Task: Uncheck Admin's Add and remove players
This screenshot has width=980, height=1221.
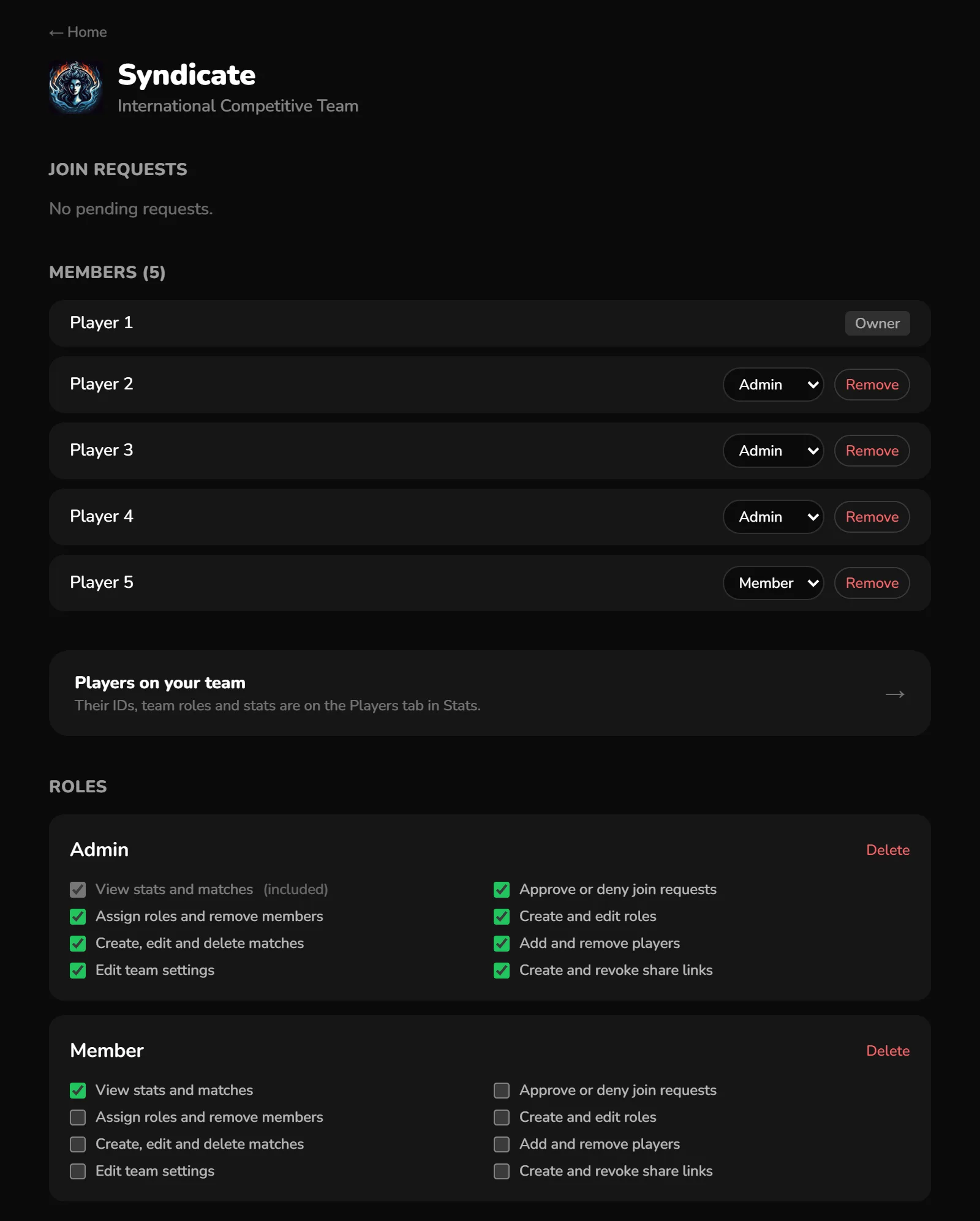Action: point(502,944)
